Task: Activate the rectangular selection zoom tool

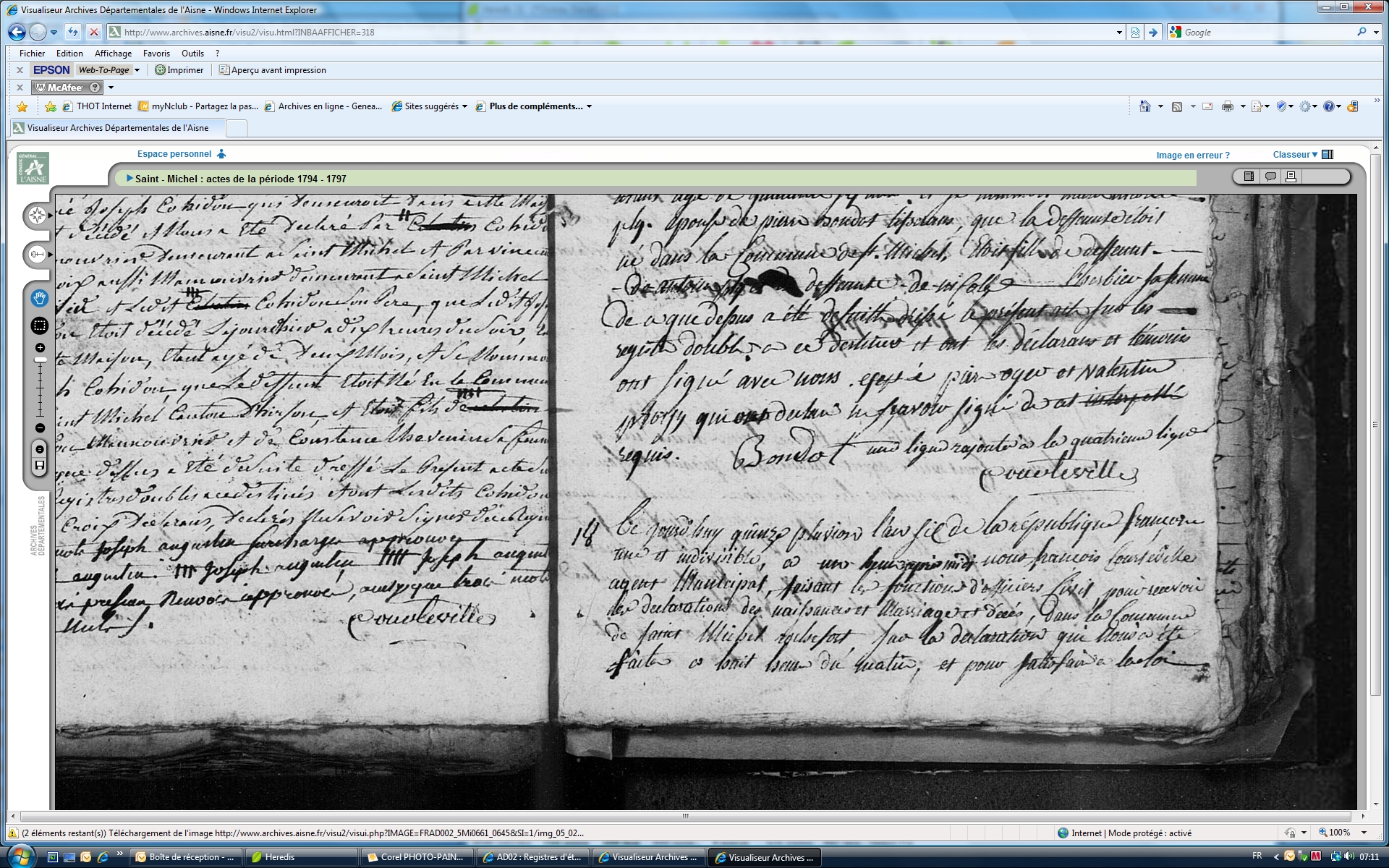Action: pyautogui.click(x=39, y=326)
